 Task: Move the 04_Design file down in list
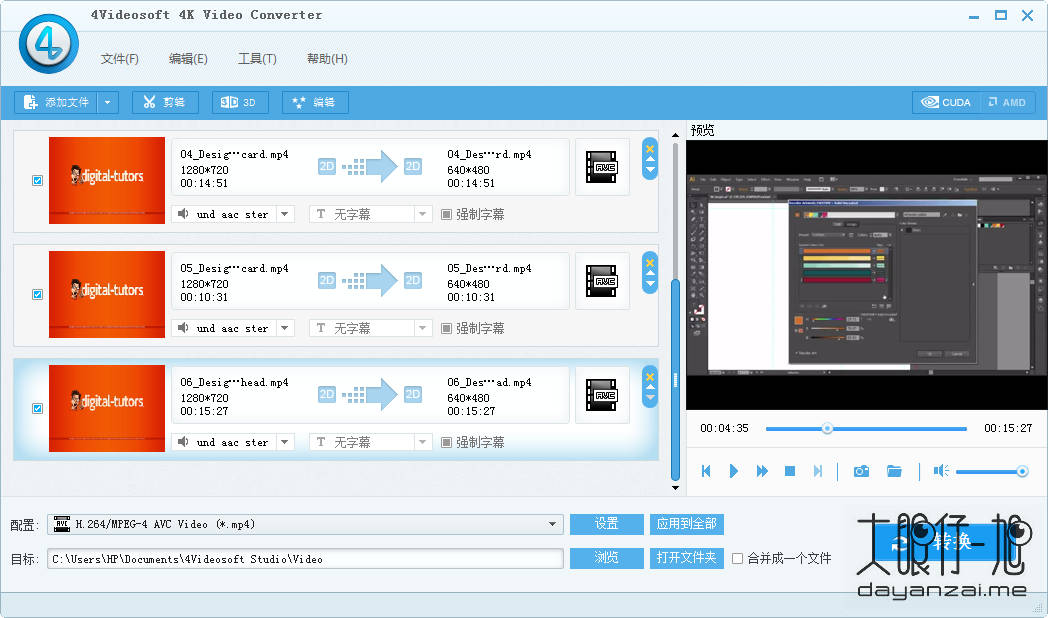pyautogui.click(x=650, y=170)
